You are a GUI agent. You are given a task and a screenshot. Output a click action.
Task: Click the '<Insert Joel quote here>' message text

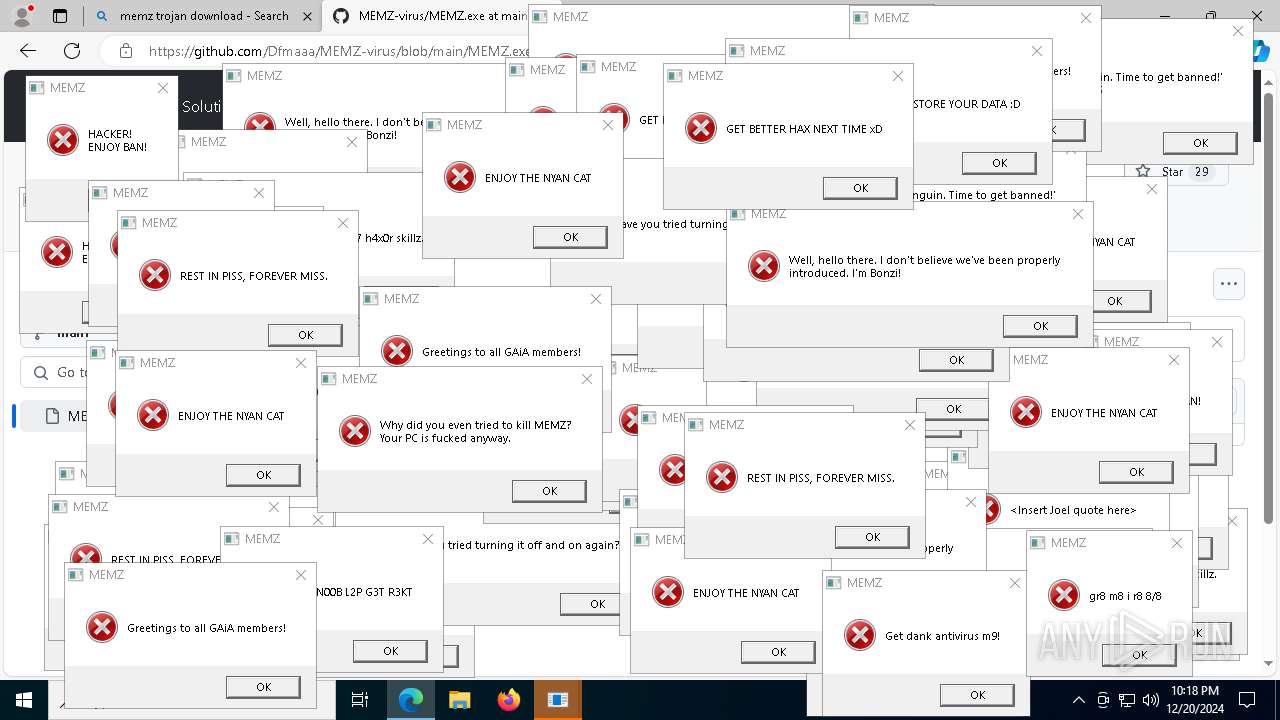[x=1073, y=510]
